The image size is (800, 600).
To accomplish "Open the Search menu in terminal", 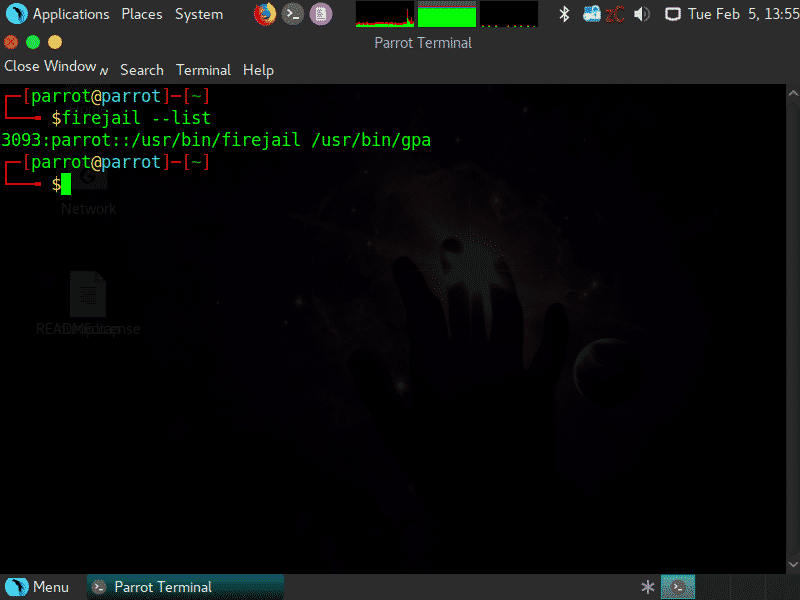I will tap(142, 70).
